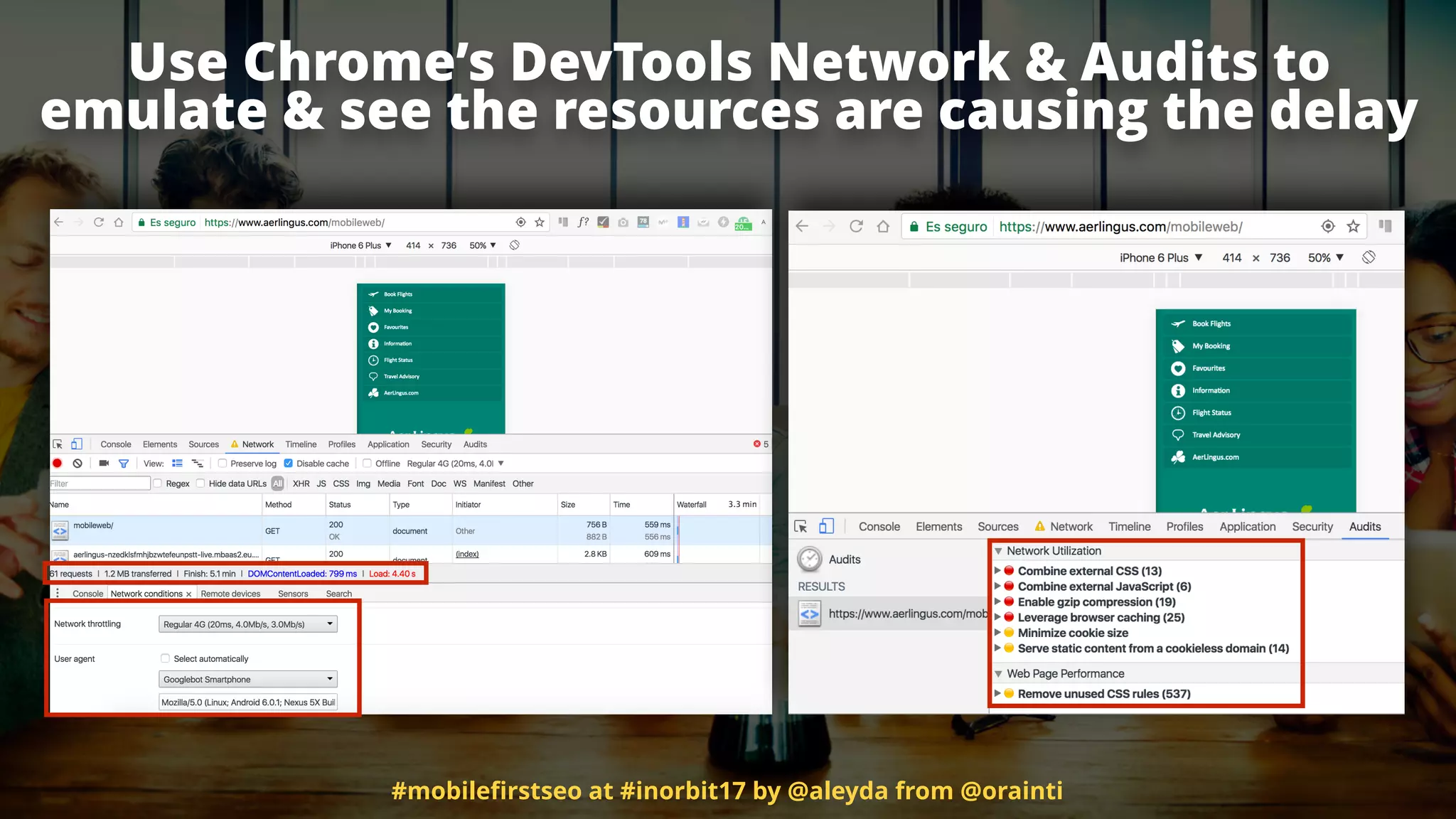The height and width of the screenshot is (819, 1456).
Task: Check Select automatically for user agent
Action: pos(166,658)
